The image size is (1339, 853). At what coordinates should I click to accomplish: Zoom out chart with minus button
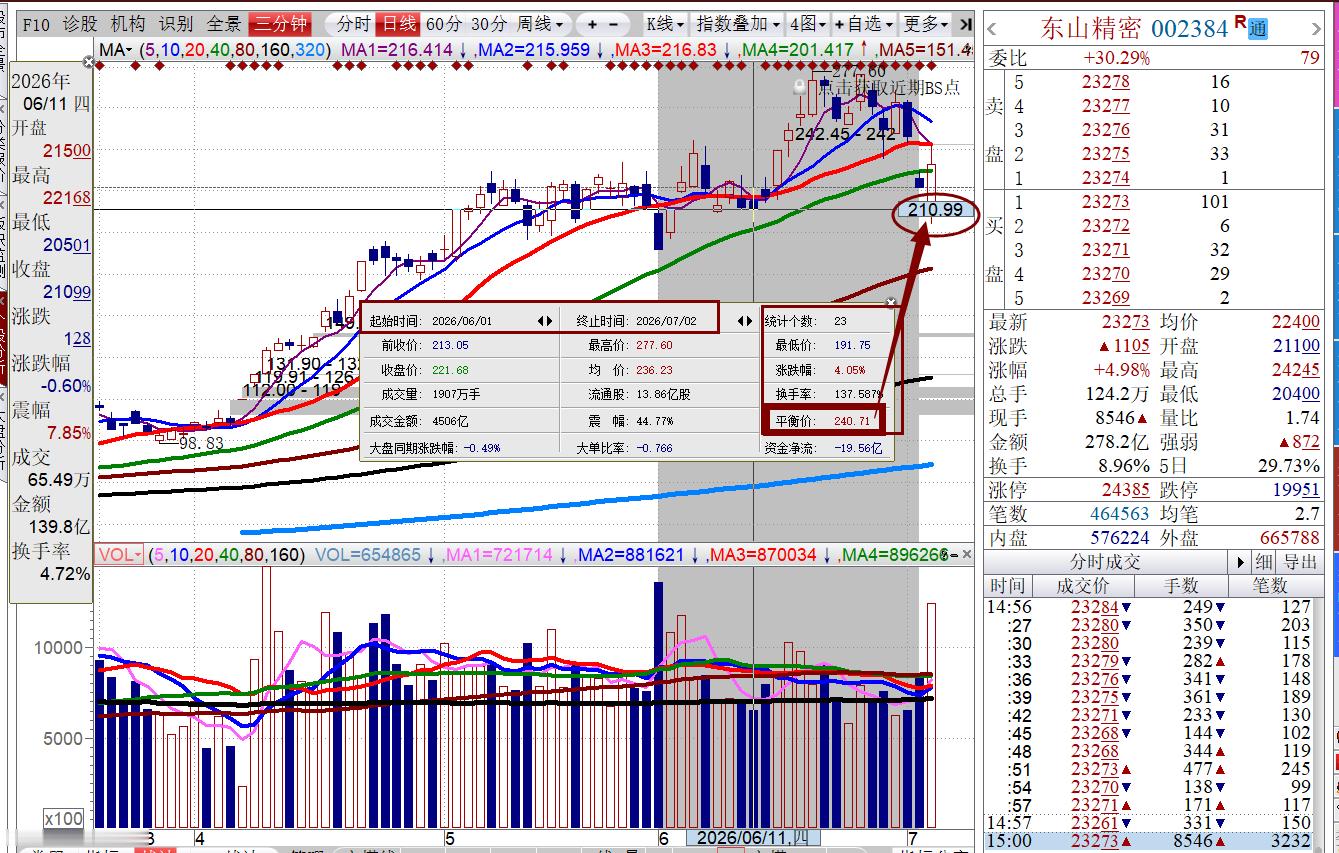[x=615, y=24]
